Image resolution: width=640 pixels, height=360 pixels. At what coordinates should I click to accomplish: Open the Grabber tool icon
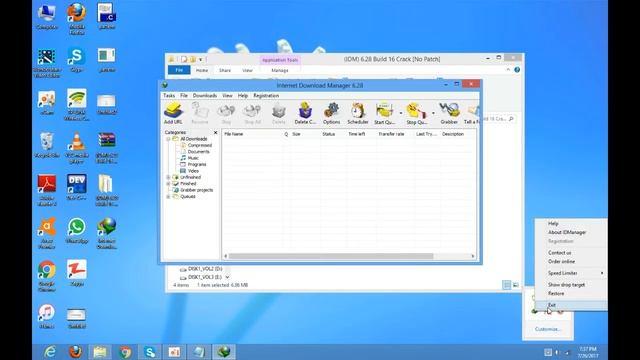tap(449, 113)
